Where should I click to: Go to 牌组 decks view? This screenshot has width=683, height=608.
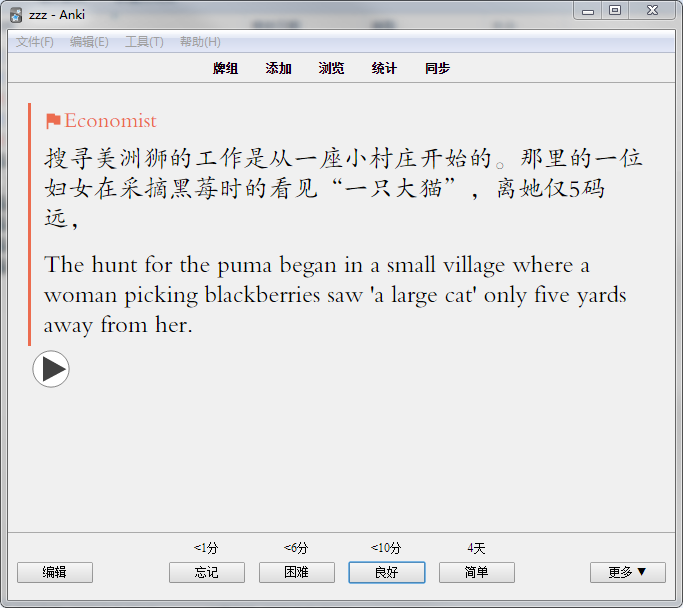click(x=225, y=68)
